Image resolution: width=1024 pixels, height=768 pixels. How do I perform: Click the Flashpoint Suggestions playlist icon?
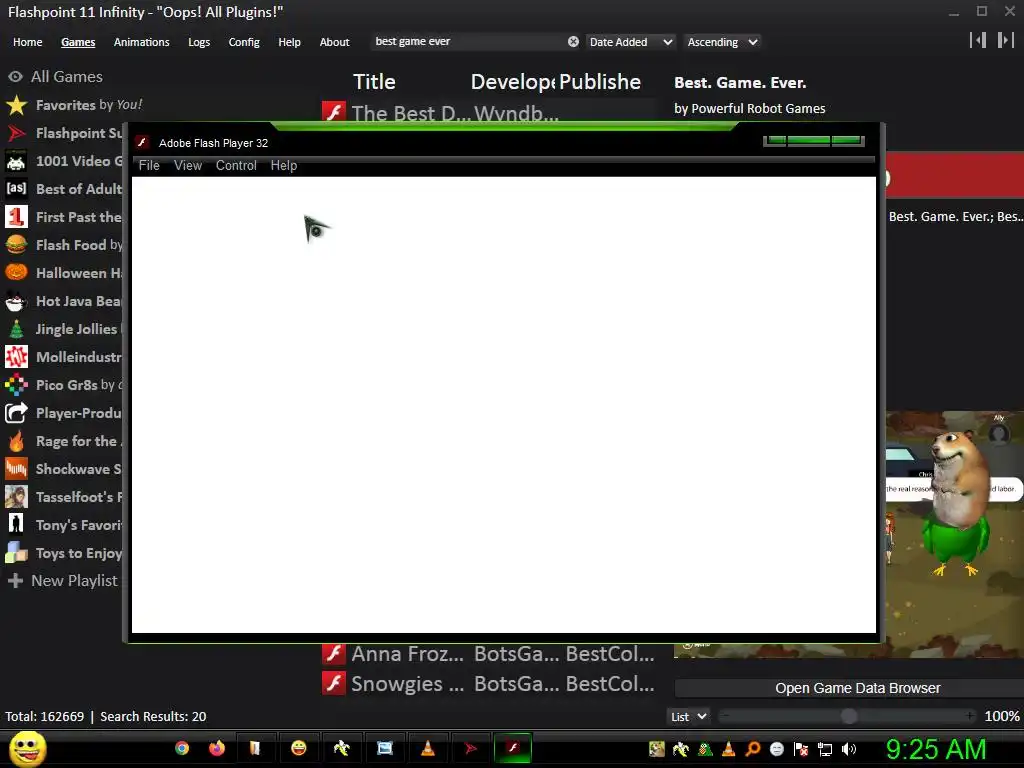pos(16,133)
